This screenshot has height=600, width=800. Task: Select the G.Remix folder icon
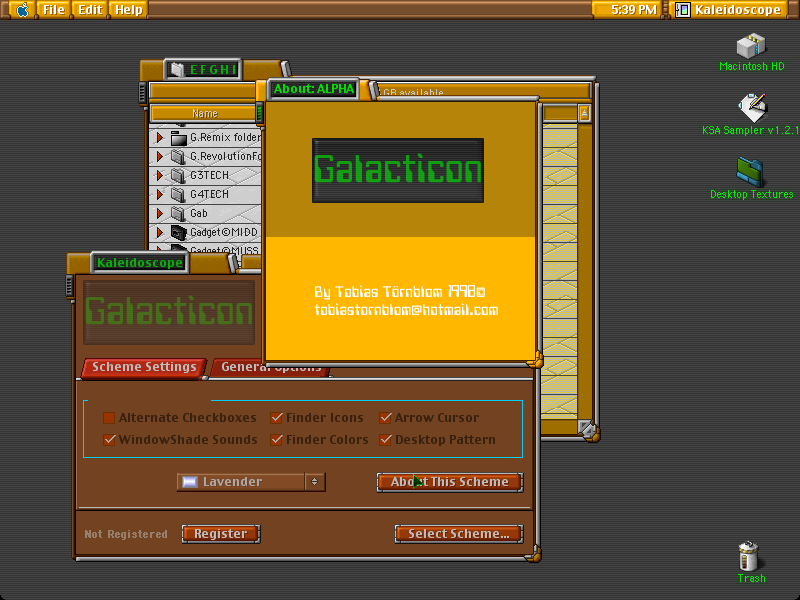coord(179,138)
